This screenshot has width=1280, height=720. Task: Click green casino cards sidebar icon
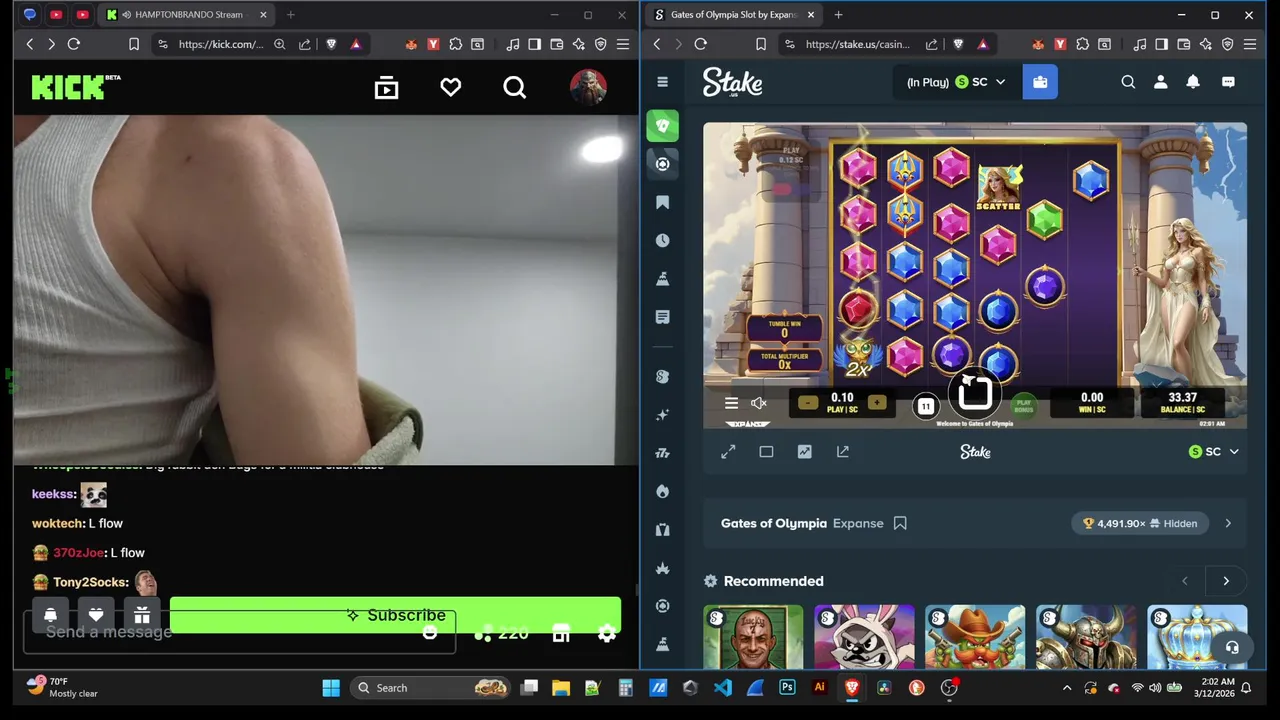coord(662,126)
